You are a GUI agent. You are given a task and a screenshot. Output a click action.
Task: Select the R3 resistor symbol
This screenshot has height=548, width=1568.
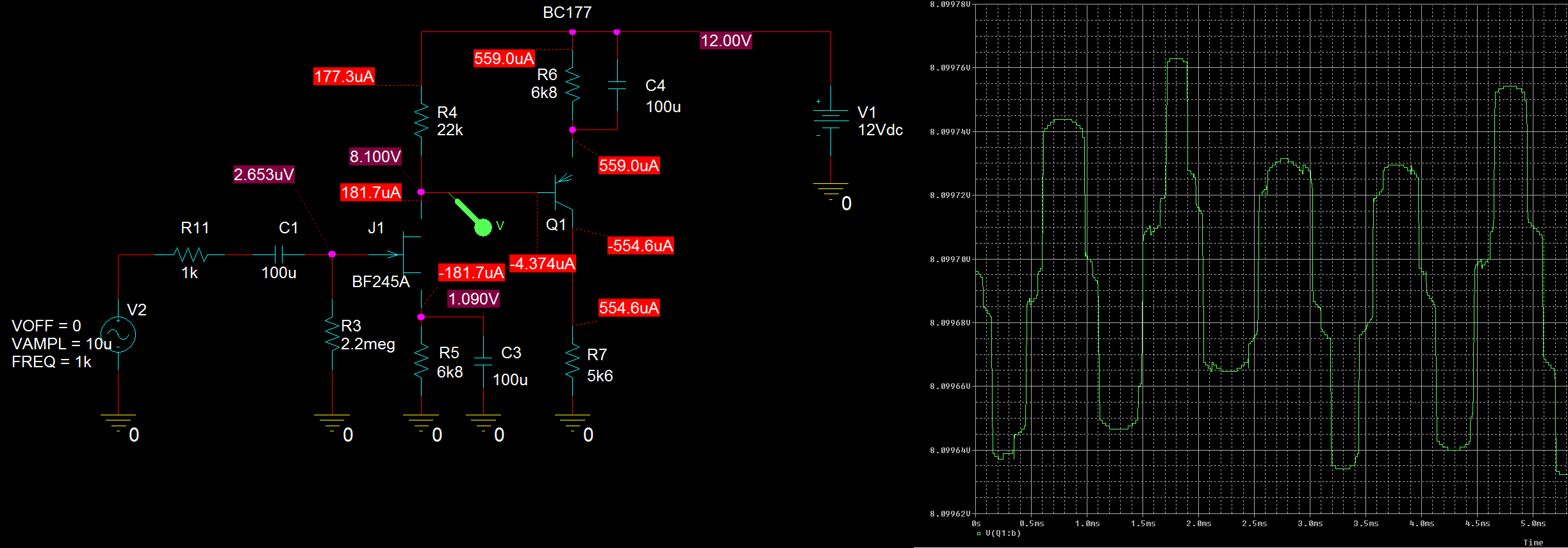(x=332, y=334)
